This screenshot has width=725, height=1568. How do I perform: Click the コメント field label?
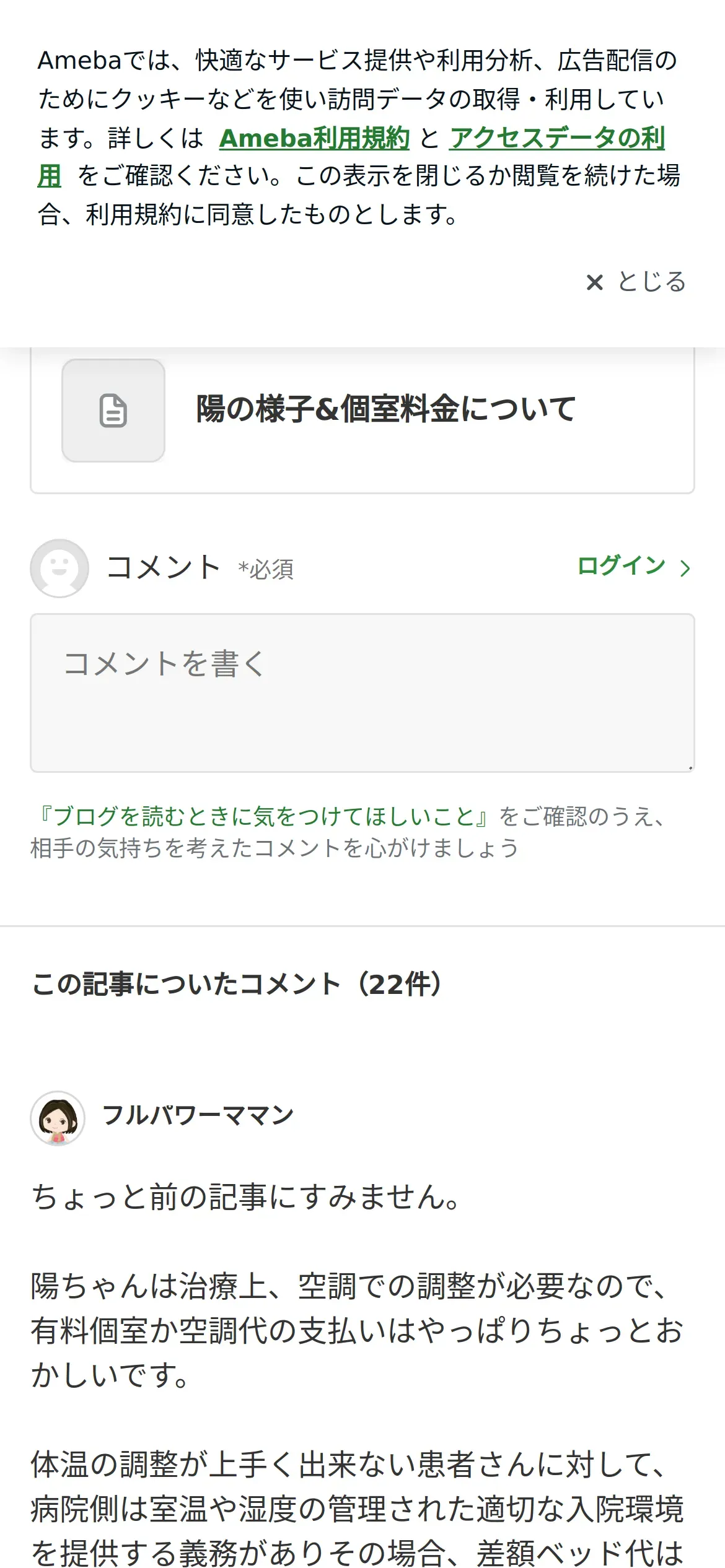[164, 567]
